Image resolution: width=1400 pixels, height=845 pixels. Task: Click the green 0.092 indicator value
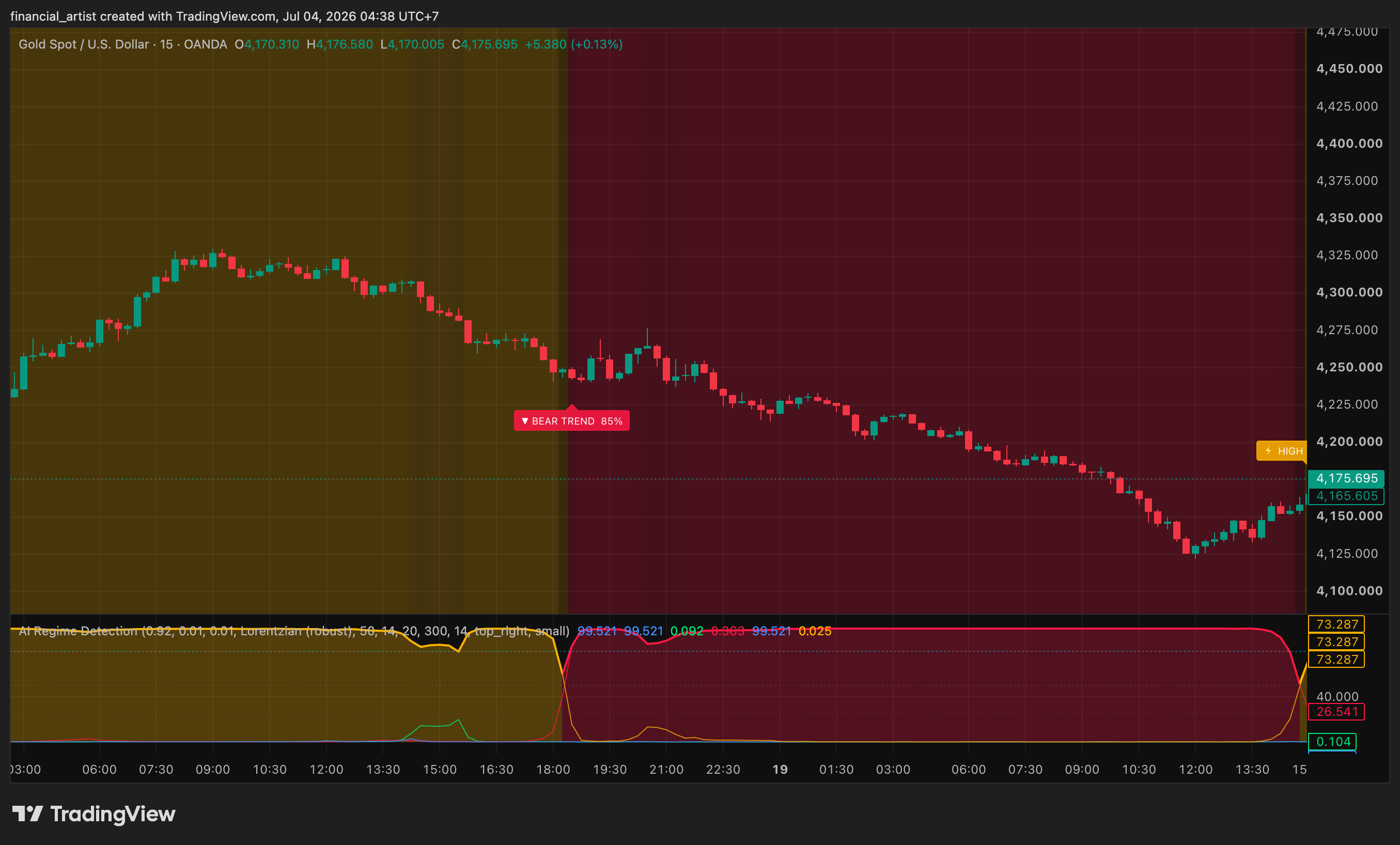(x=687, y=631)
